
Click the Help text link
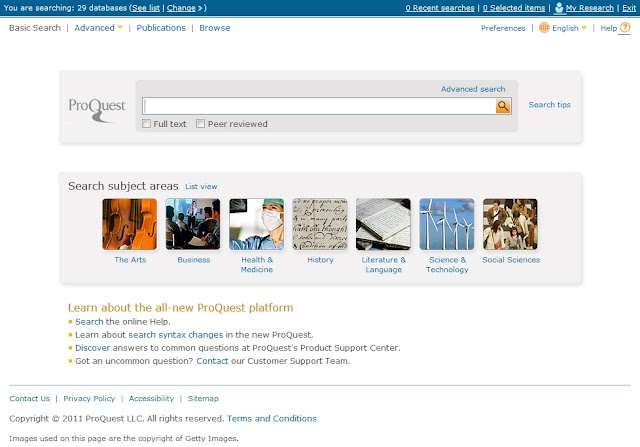point(608,28)
